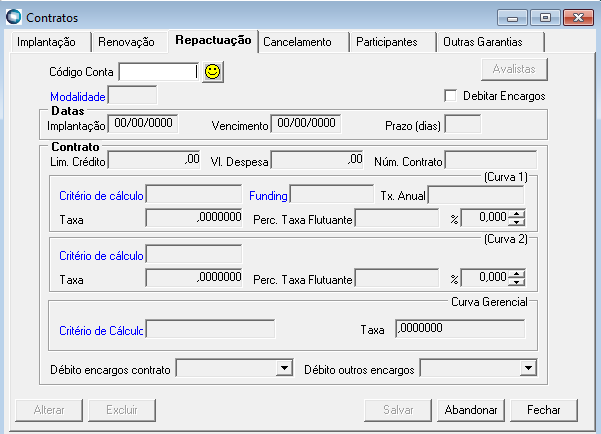Screen dimensions: 601x434
Task: Click the Núm. Contrato field
Action: [491, 160]
